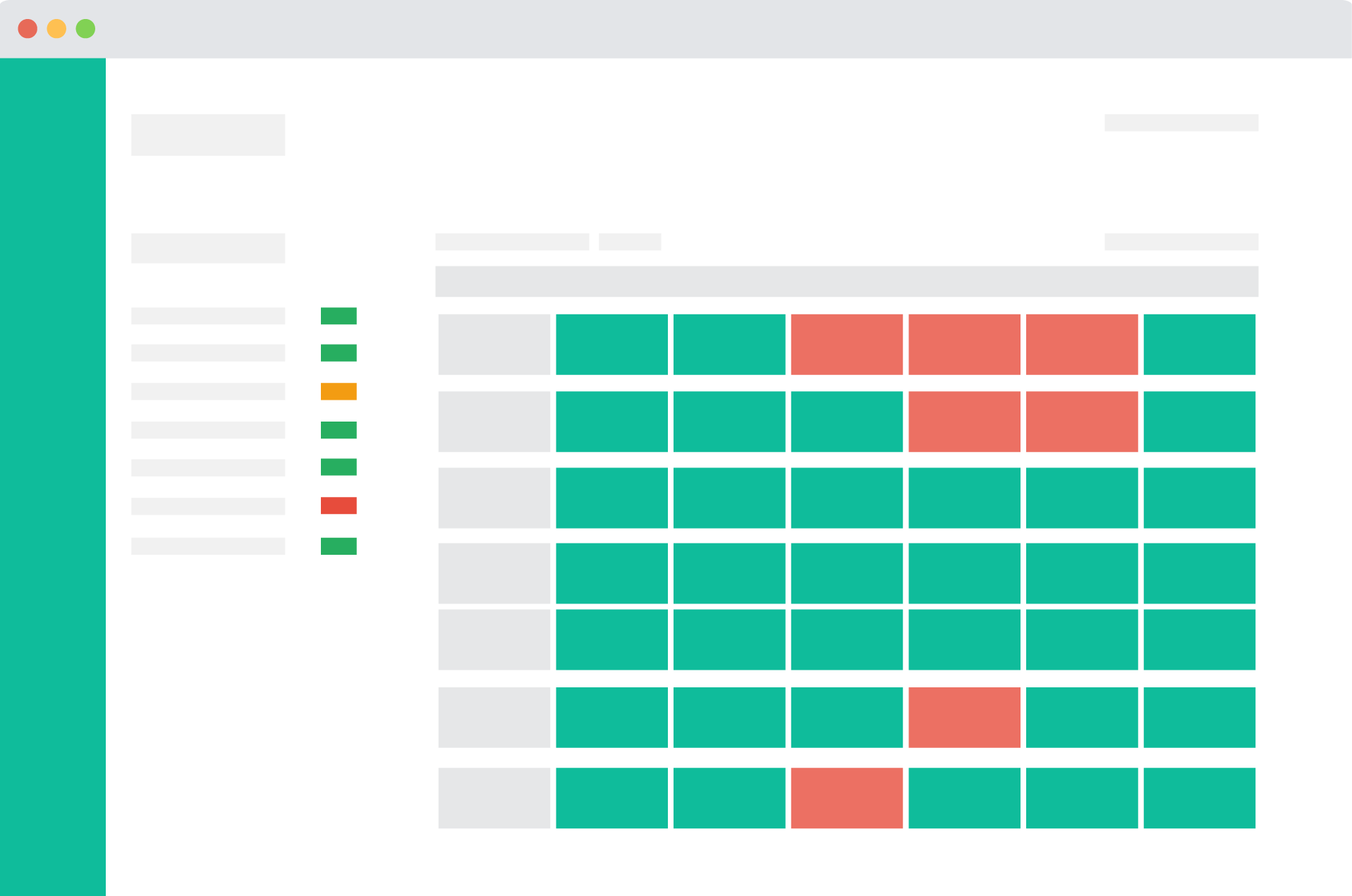Click the gray label cell of top grid row

pyautogui.click(x=494, y=344)
